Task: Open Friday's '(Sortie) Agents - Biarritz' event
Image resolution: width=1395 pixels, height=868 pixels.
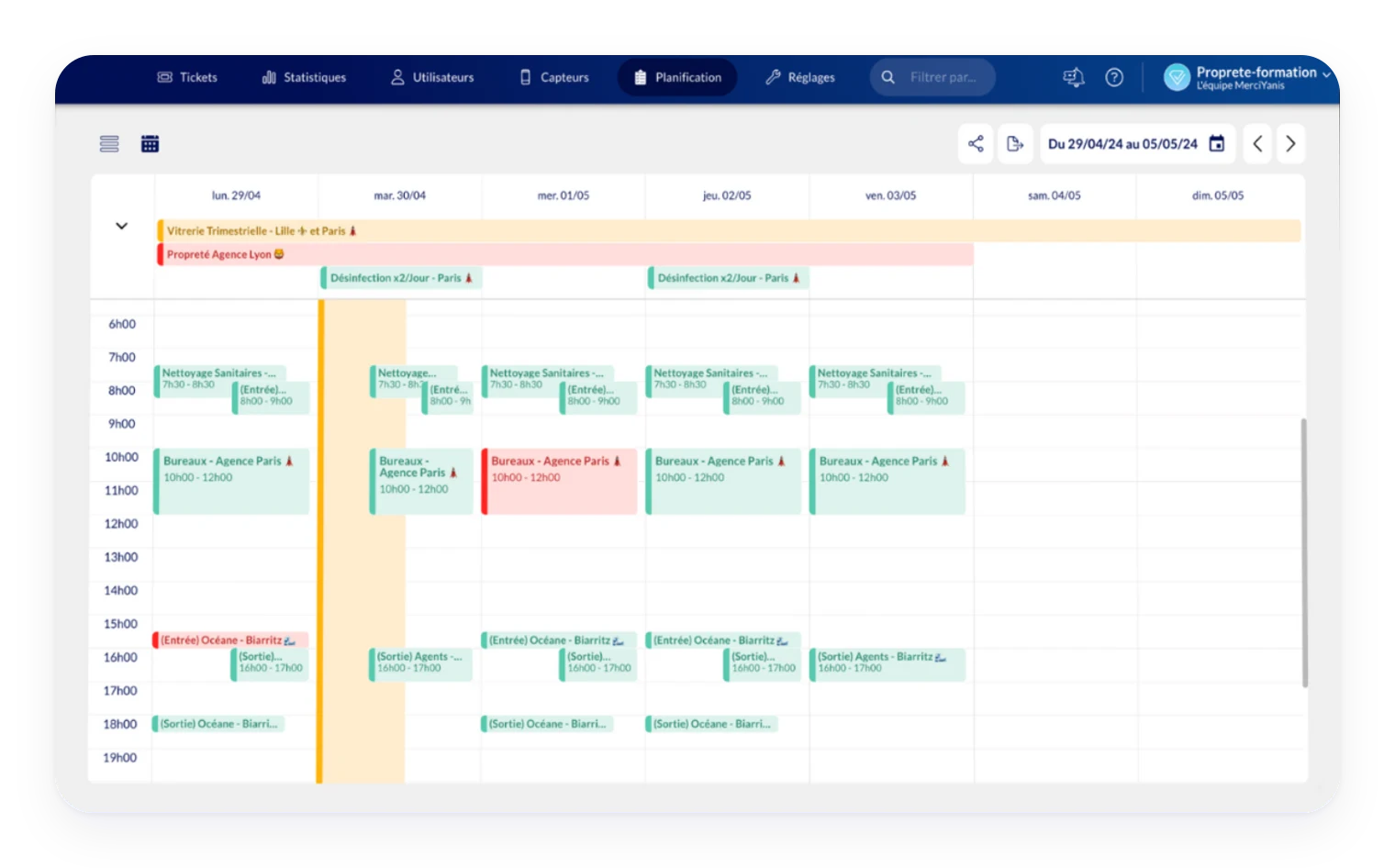Action: [887, 664]
